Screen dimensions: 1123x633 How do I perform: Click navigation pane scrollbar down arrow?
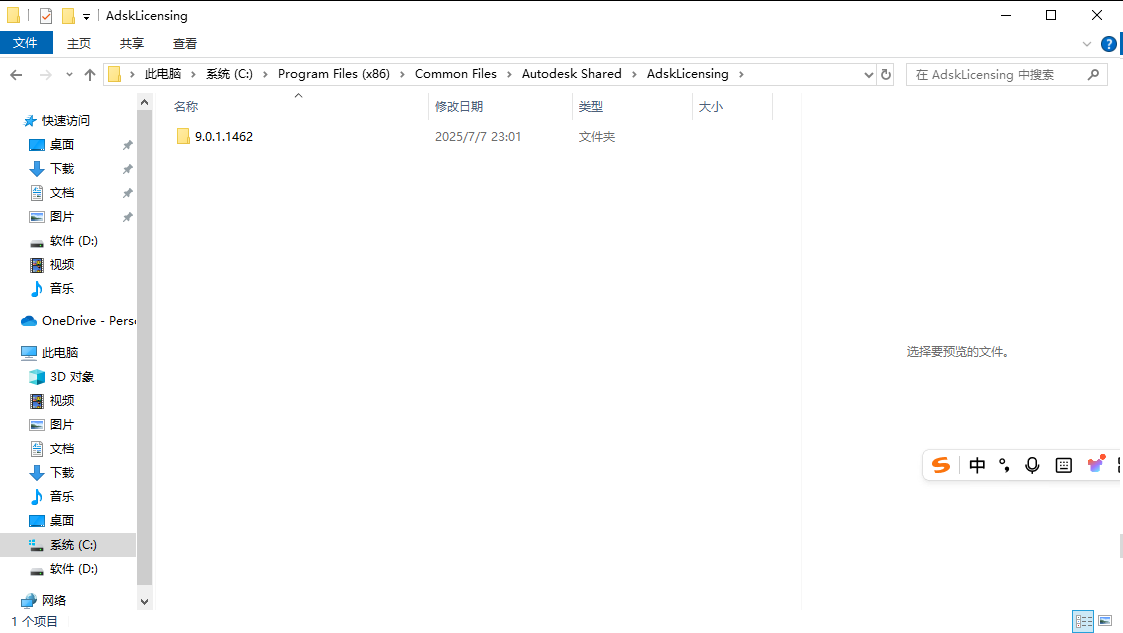(x=145, y=601)
